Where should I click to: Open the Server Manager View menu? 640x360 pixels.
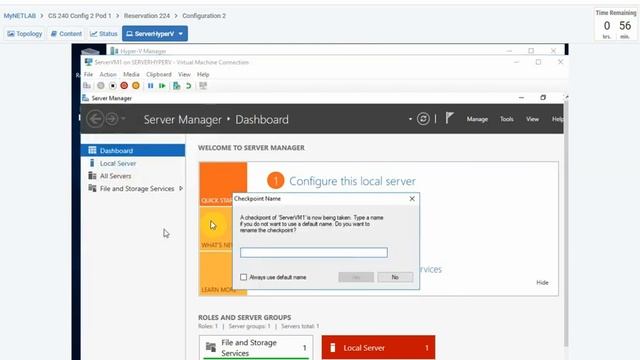[x=532, y=119]
